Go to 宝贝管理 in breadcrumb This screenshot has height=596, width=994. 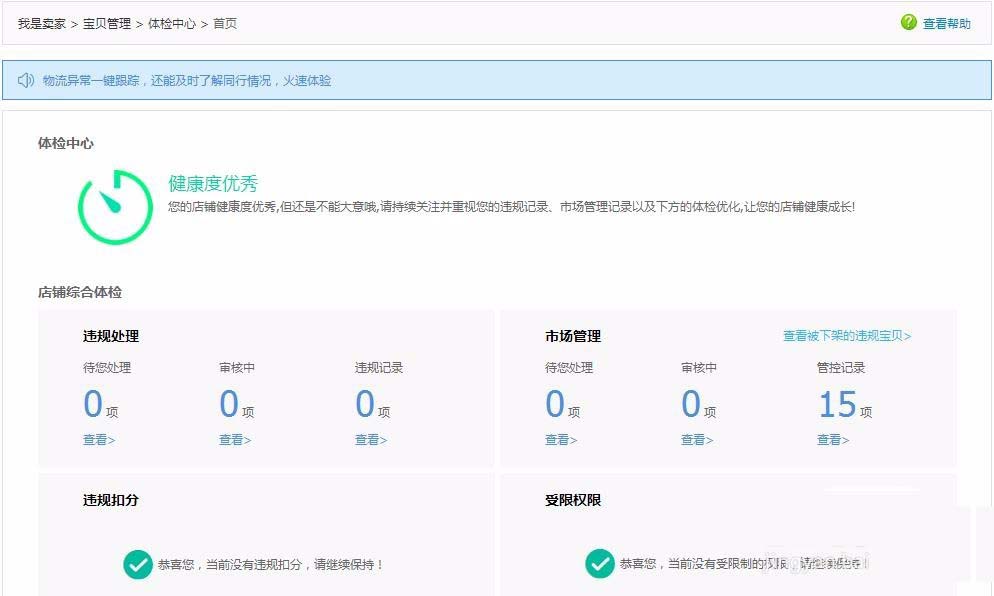106,23
